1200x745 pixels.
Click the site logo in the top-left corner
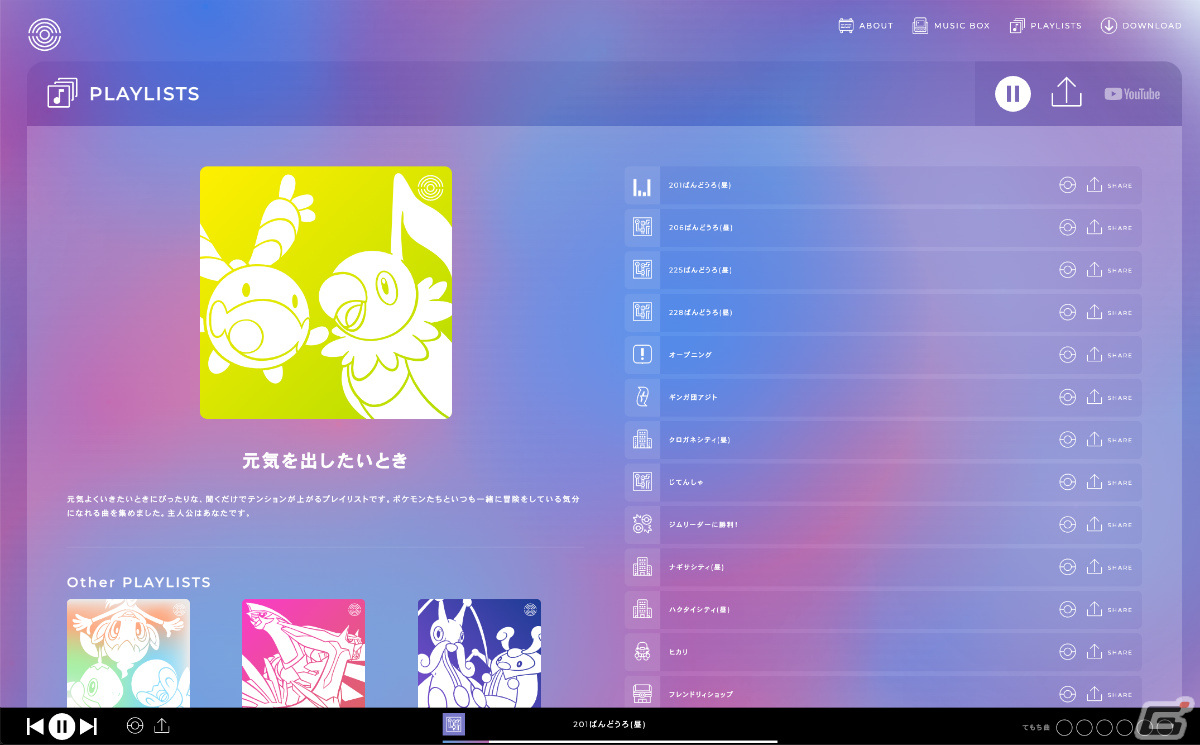click(44, 35)
